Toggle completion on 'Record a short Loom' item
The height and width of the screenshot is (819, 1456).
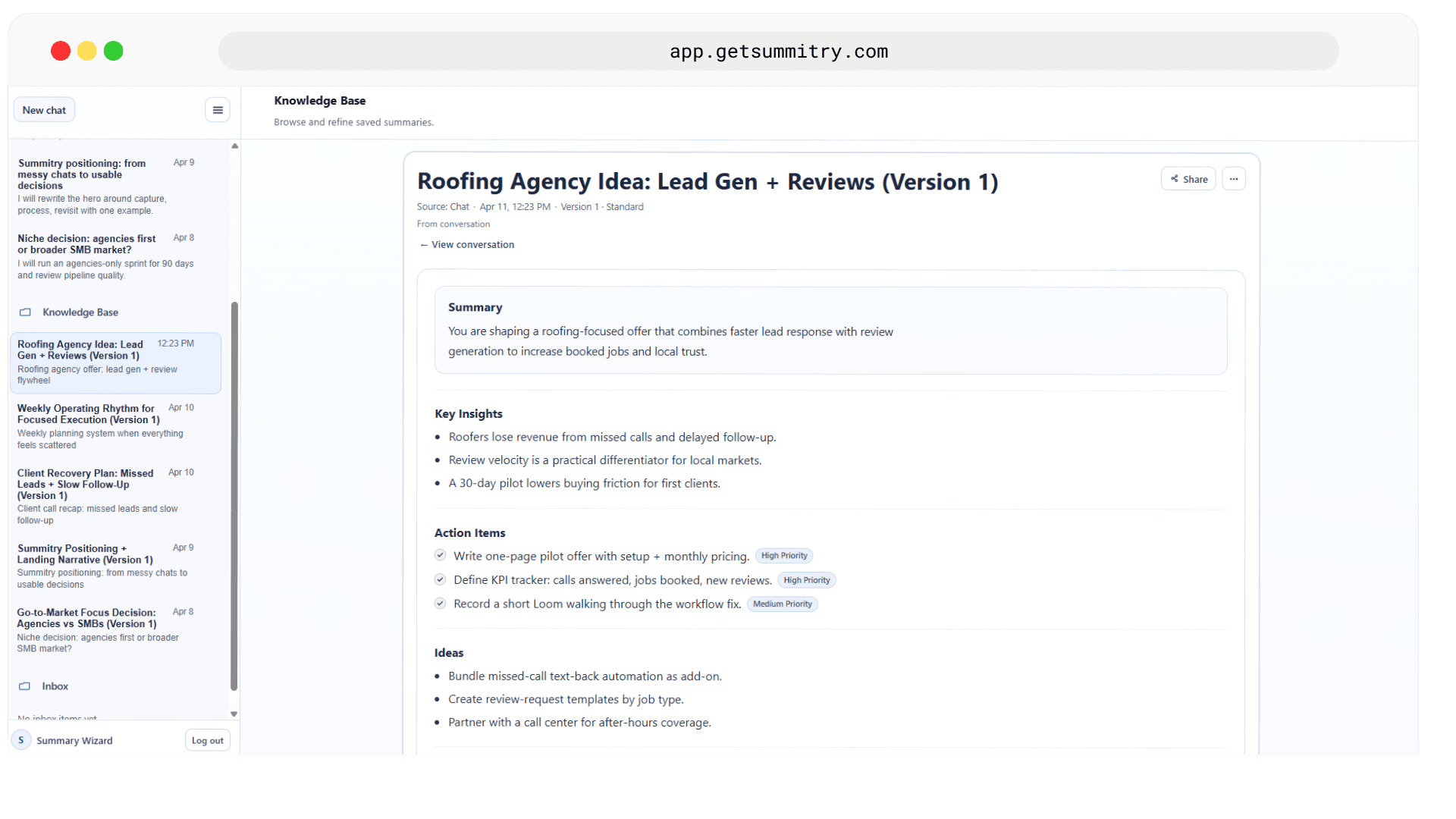pyautogui.click(x=440, y=603)
